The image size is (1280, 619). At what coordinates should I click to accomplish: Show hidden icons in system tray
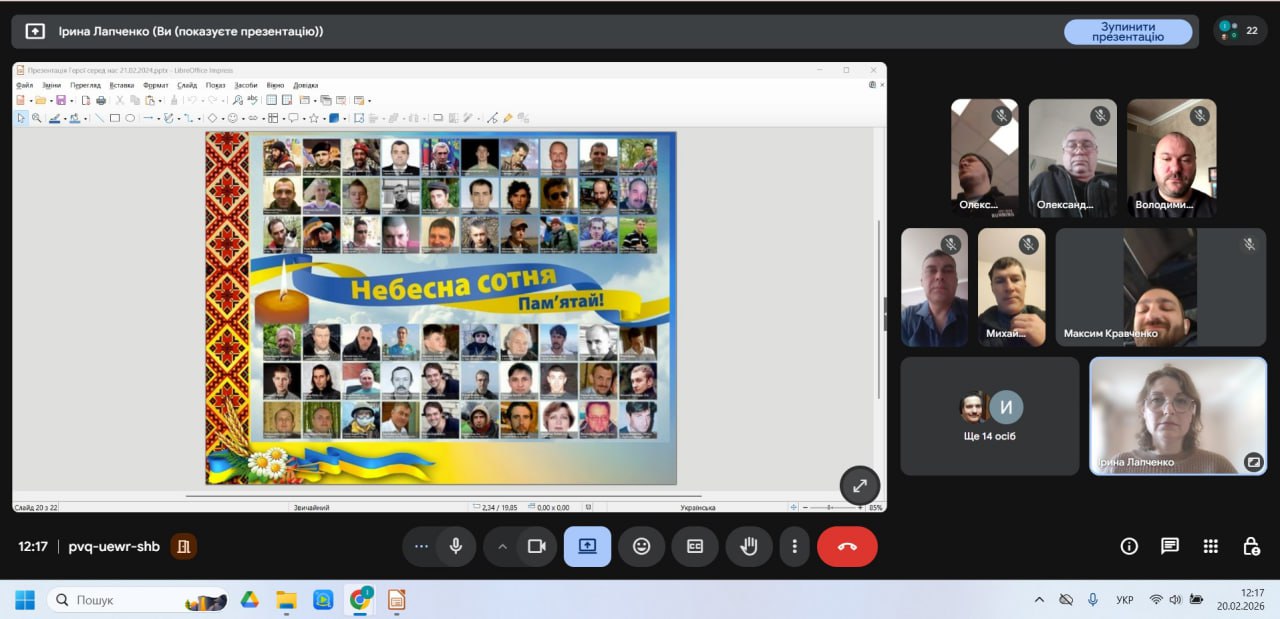click(1039, 600)
